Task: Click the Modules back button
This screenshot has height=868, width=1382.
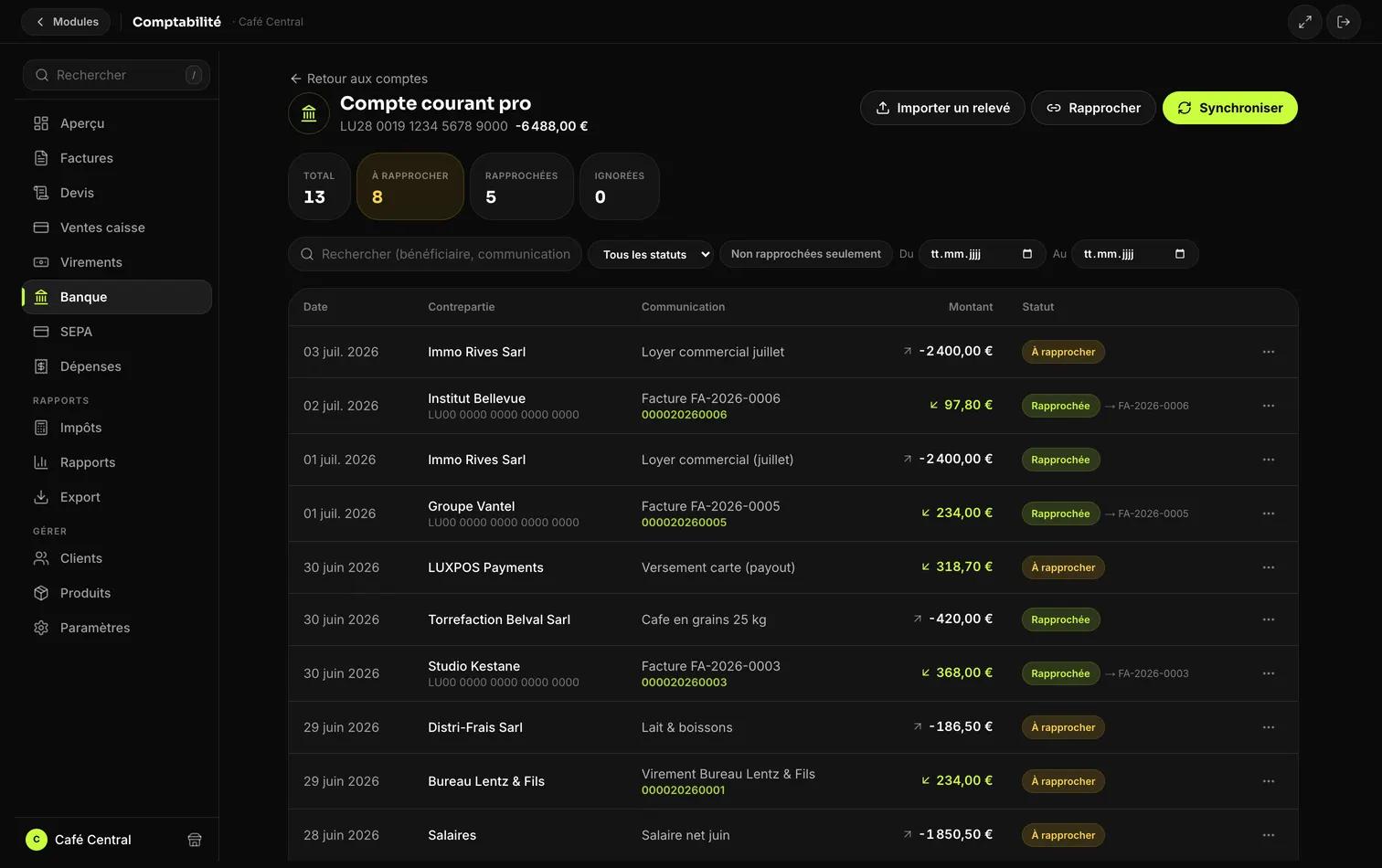Action: pos(66,22)
